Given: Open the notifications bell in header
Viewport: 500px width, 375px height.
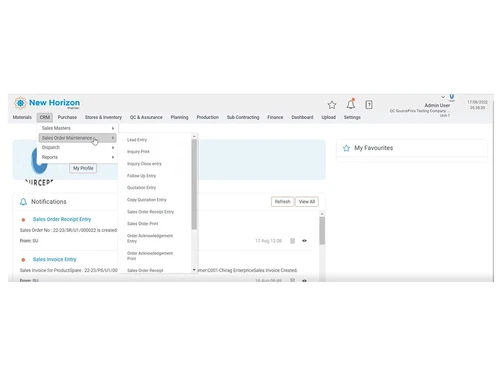Looking at the screenshot, I should click(351, 104).
